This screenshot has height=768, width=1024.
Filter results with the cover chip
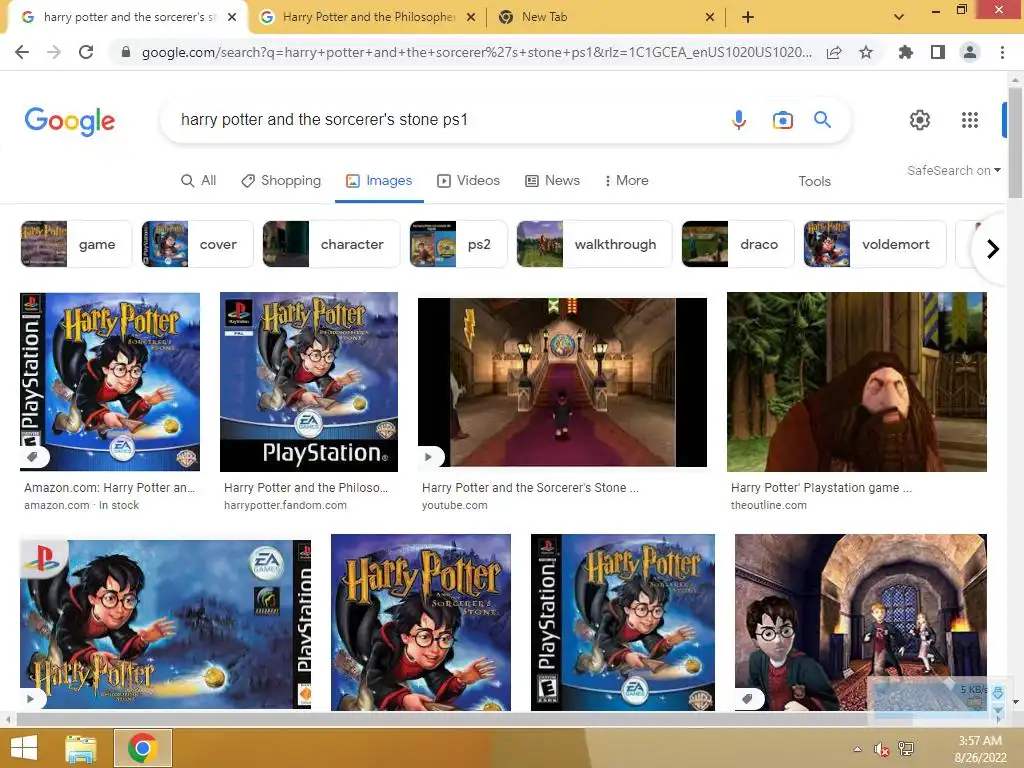click(197, 244)
